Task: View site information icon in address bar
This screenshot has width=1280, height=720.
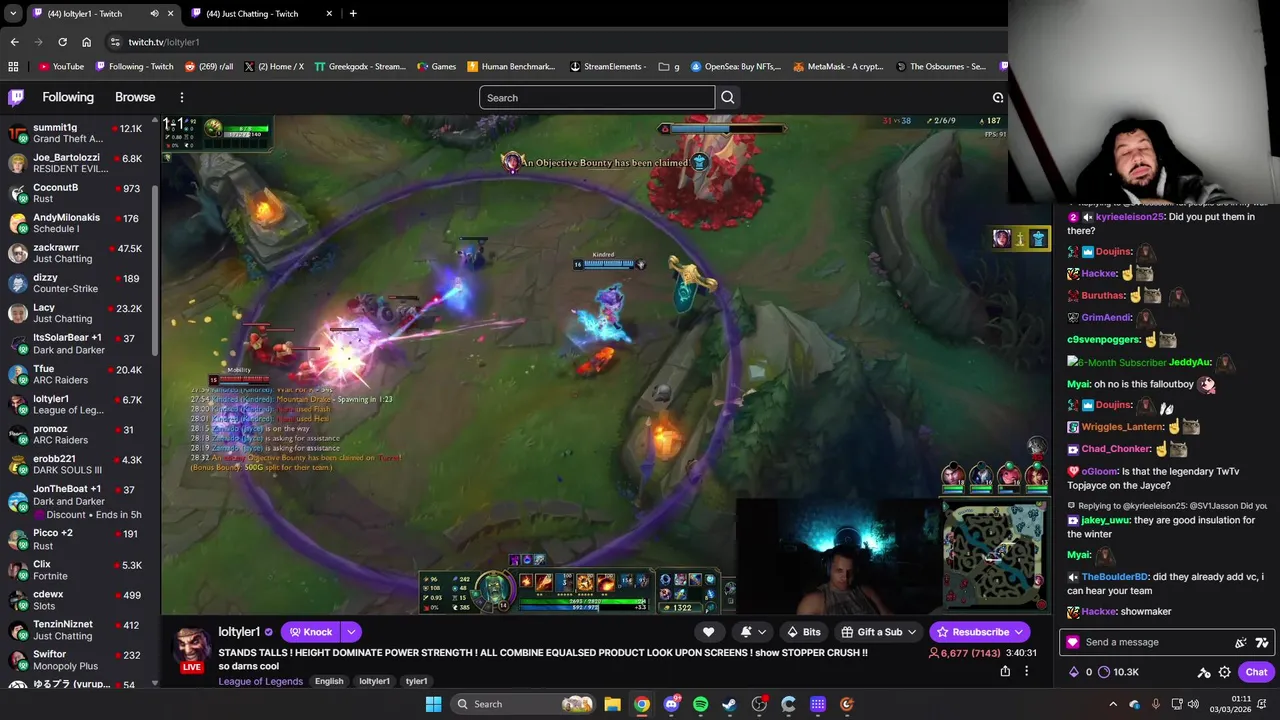Action: 116,42
